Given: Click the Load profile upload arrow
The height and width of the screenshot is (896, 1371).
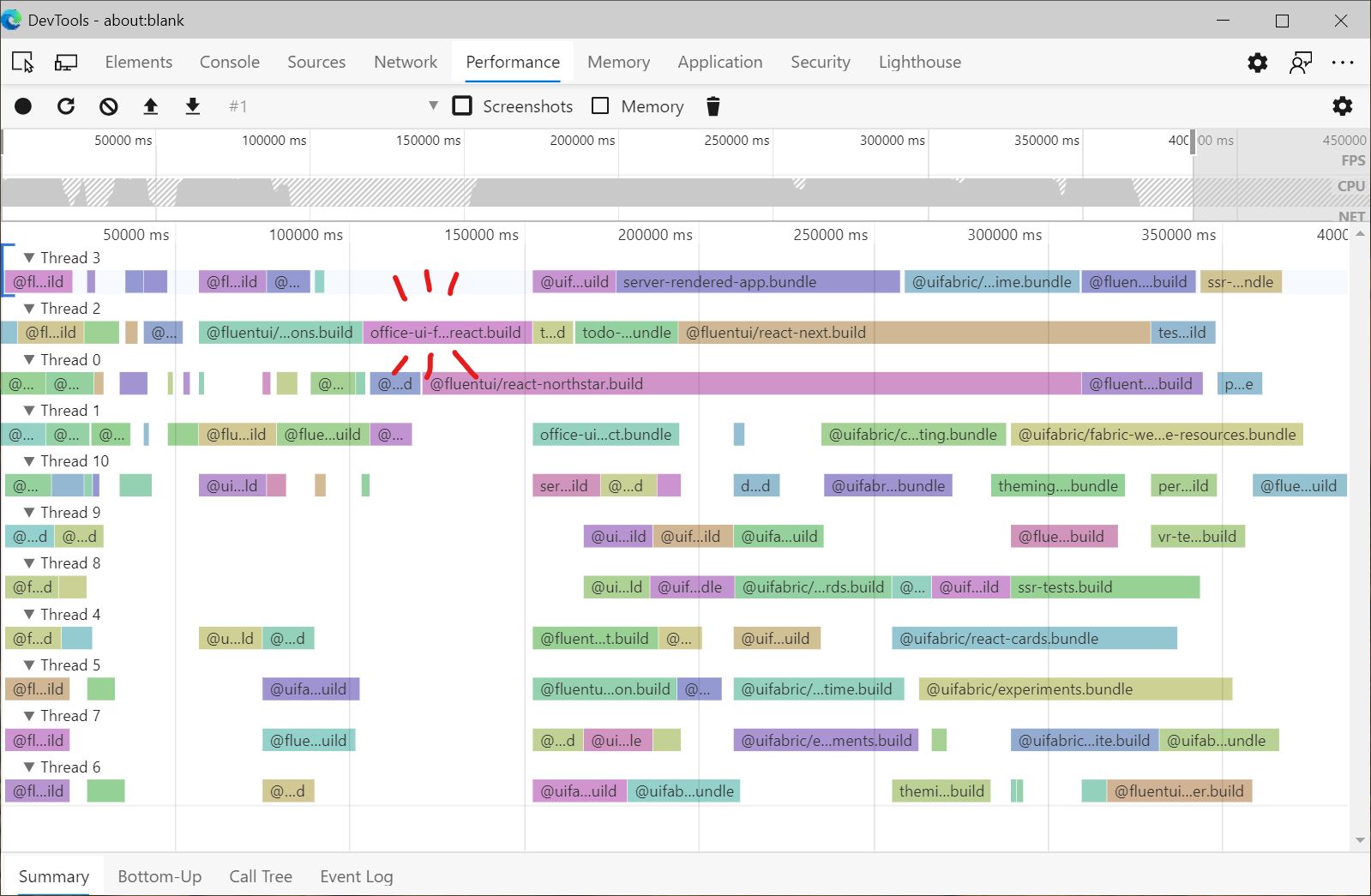Looking at the screenshot, I should [151, 106].
